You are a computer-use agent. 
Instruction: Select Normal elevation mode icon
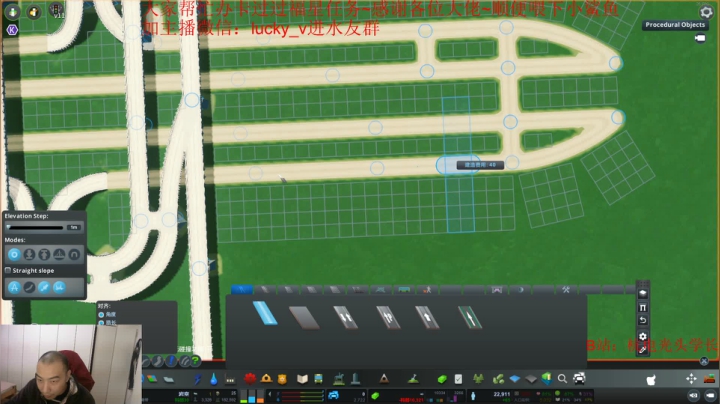[x=14, y=254]
